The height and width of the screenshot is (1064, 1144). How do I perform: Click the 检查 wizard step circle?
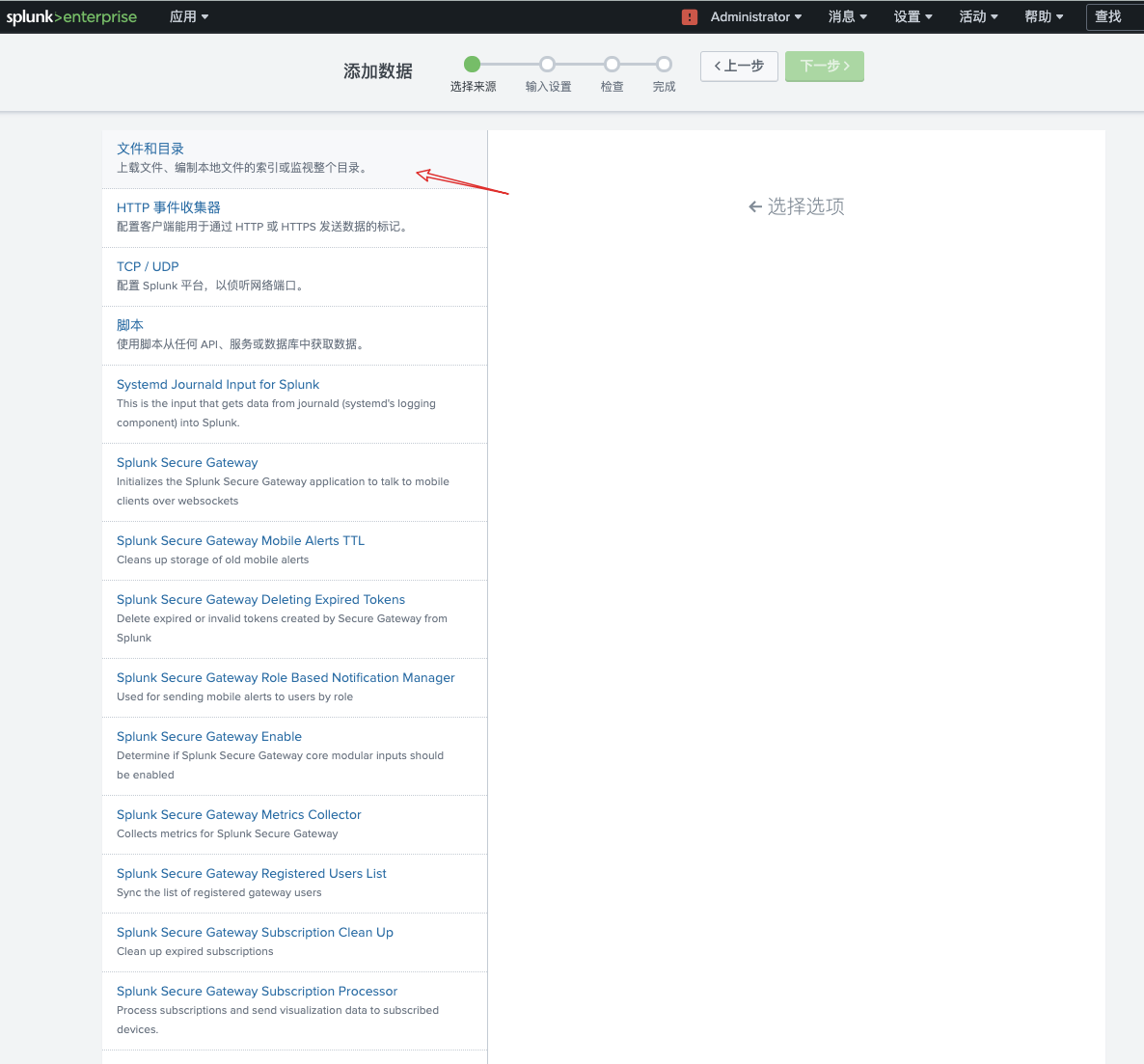point(612,65)
